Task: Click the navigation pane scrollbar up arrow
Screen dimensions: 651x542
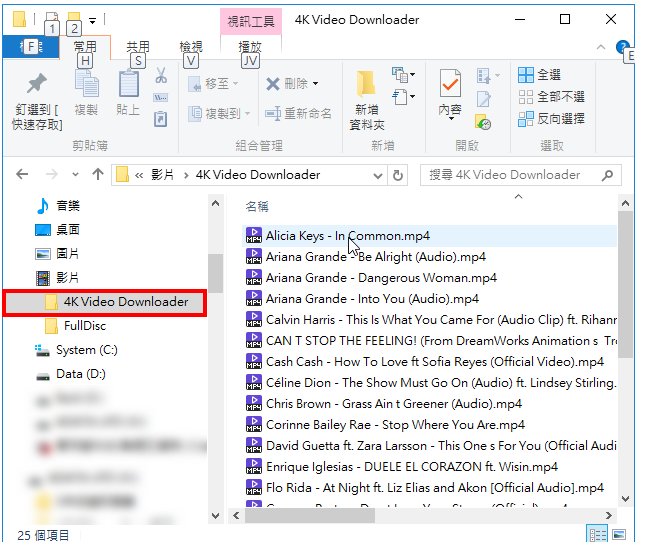Action: [x=215, y=204]
